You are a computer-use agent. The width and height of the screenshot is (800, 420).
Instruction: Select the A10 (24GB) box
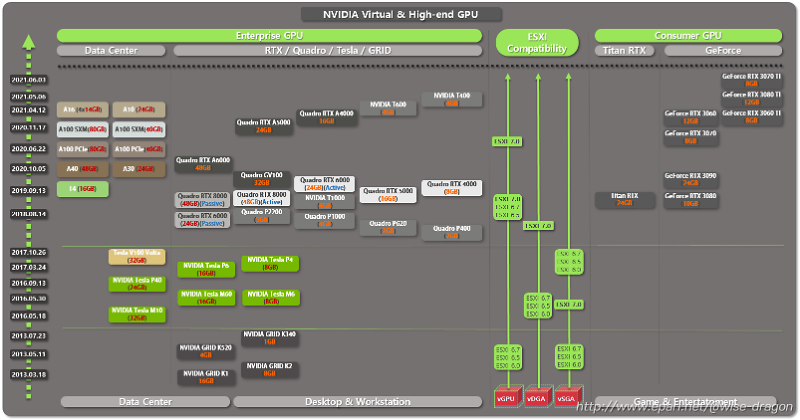139,109
